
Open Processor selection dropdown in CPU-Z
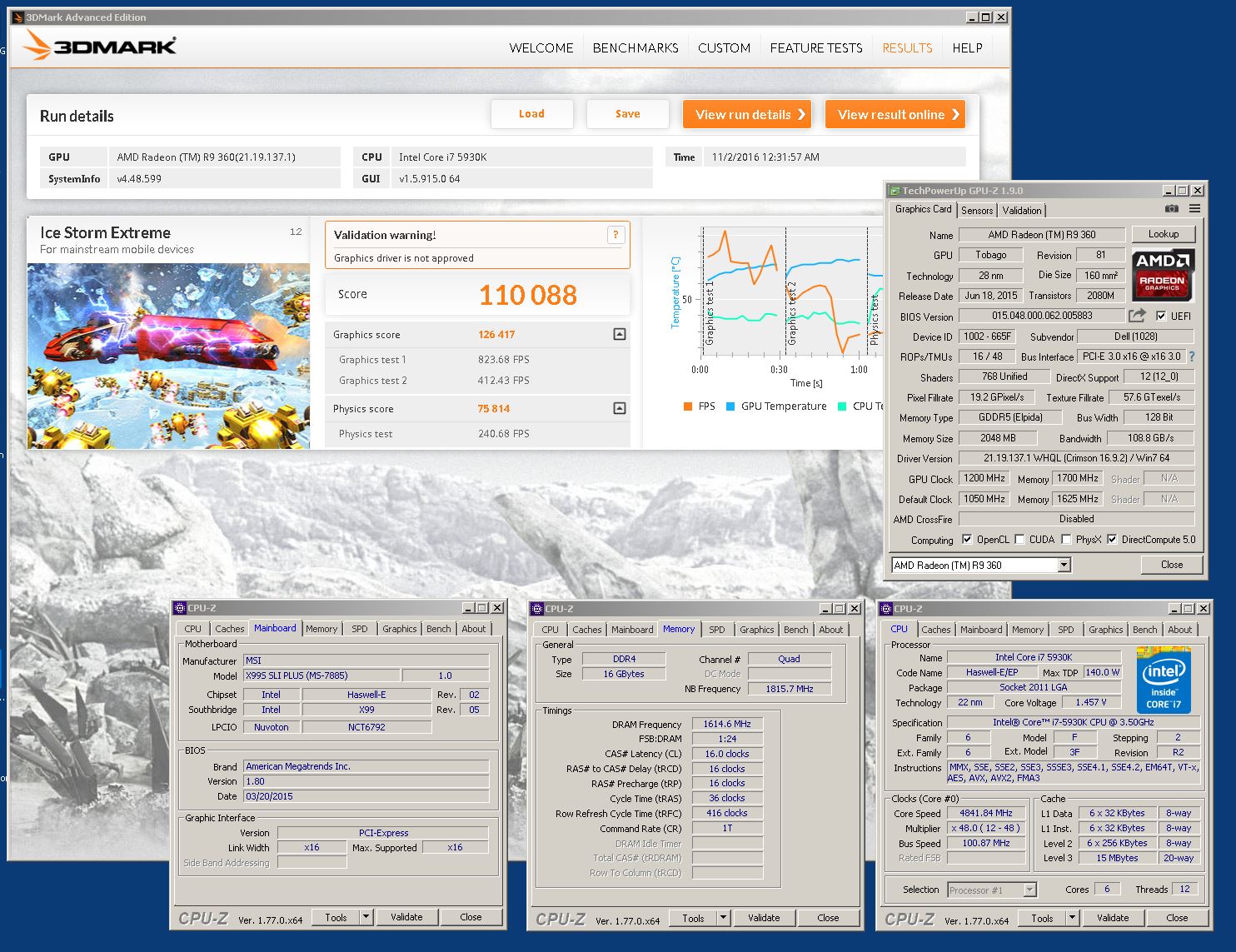click(x=1030, y=890)
